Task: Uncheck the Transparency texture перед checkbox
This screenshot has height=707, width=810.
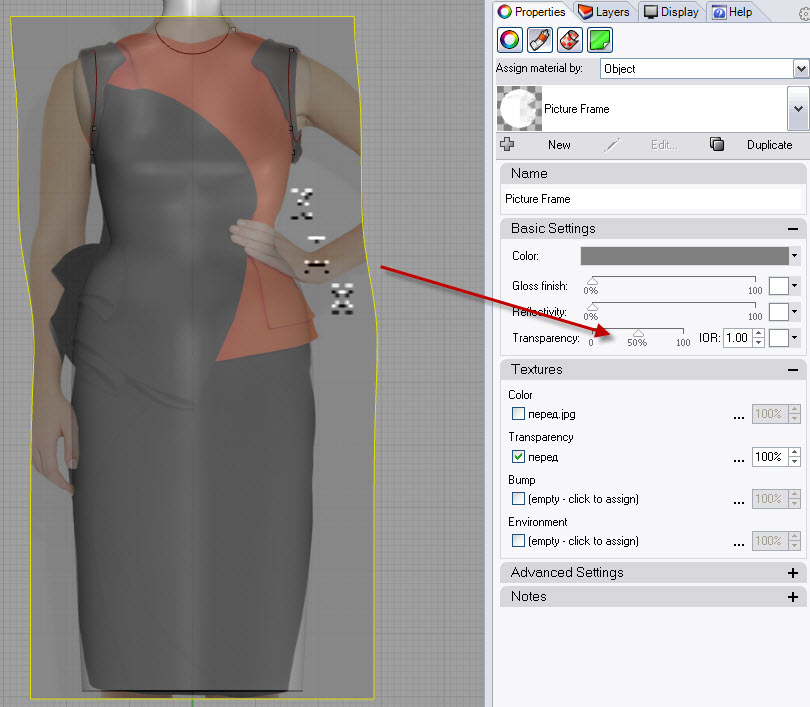Action: coord(518,456)
